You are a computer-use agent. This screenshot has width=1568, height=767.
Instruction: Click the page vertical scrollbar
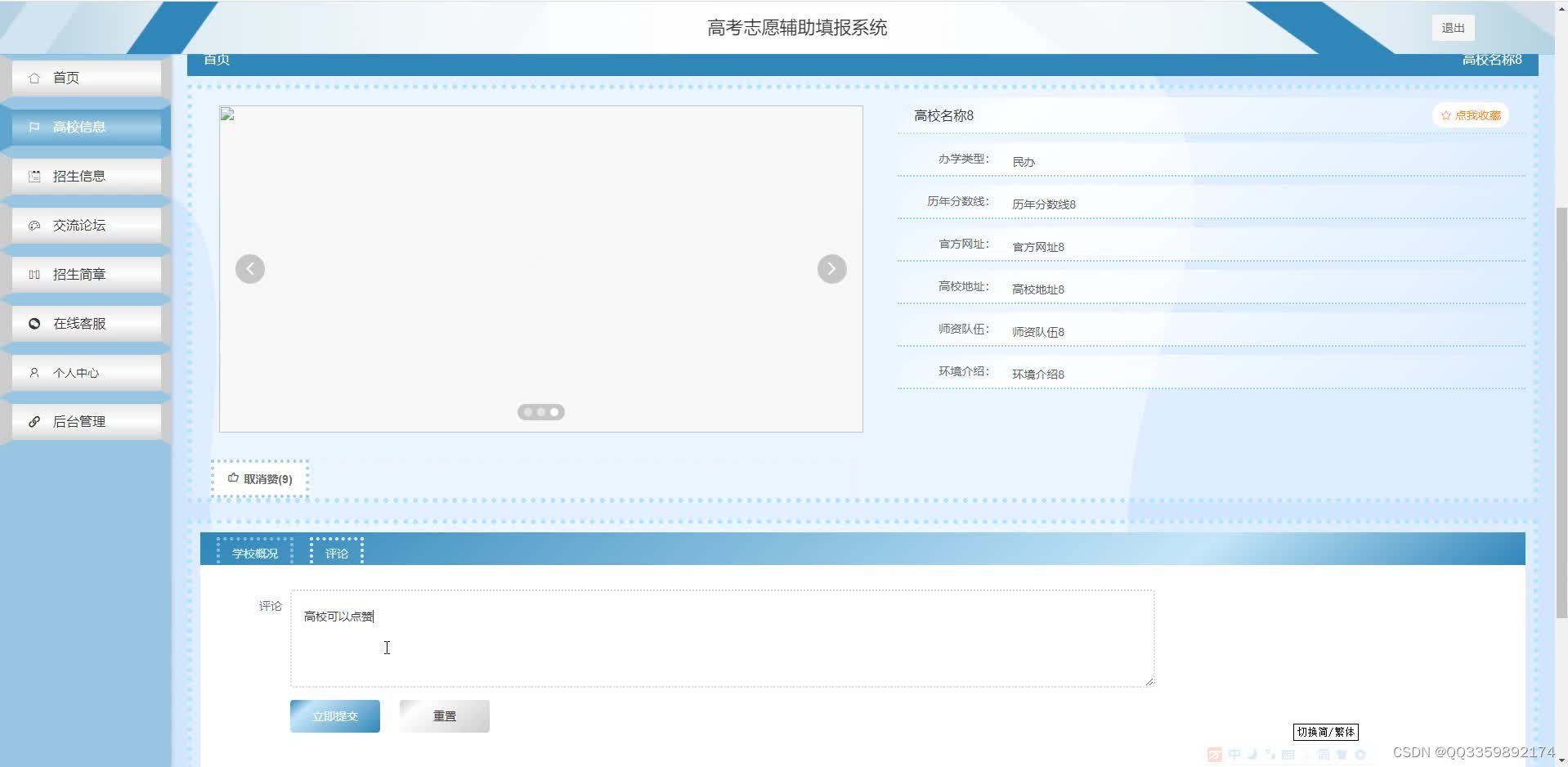1561,413
